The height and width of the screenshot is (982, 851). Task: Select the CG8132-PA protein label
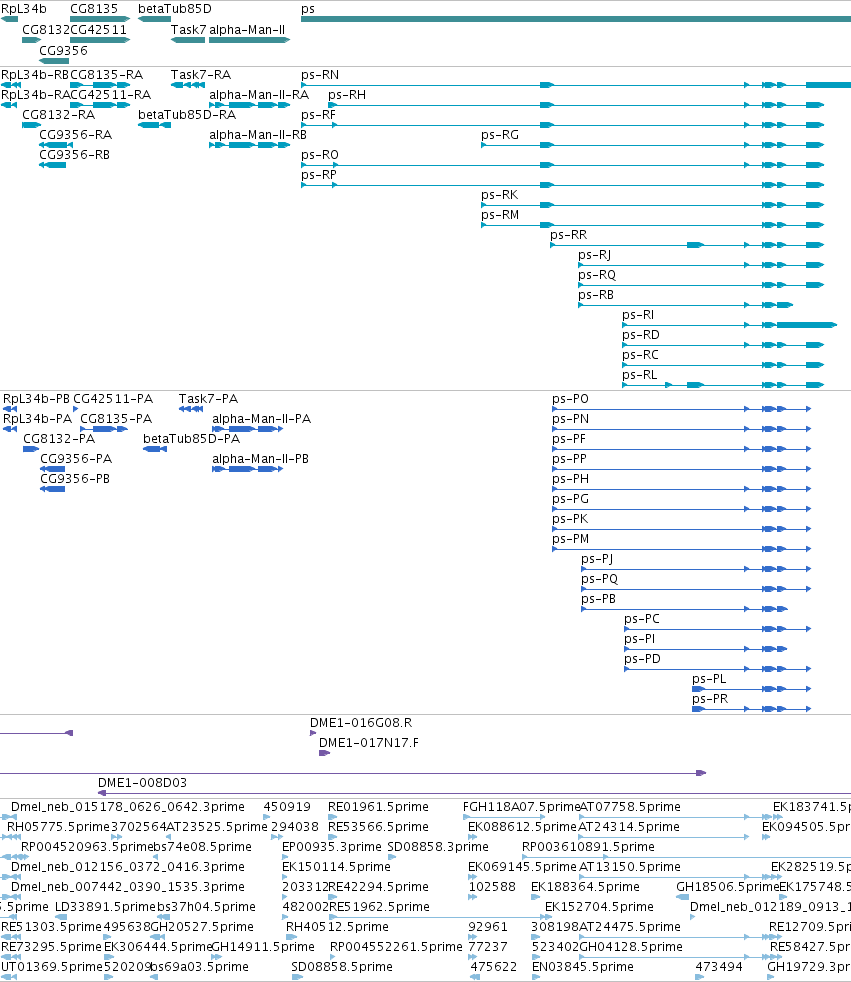[x=59, y=439]
